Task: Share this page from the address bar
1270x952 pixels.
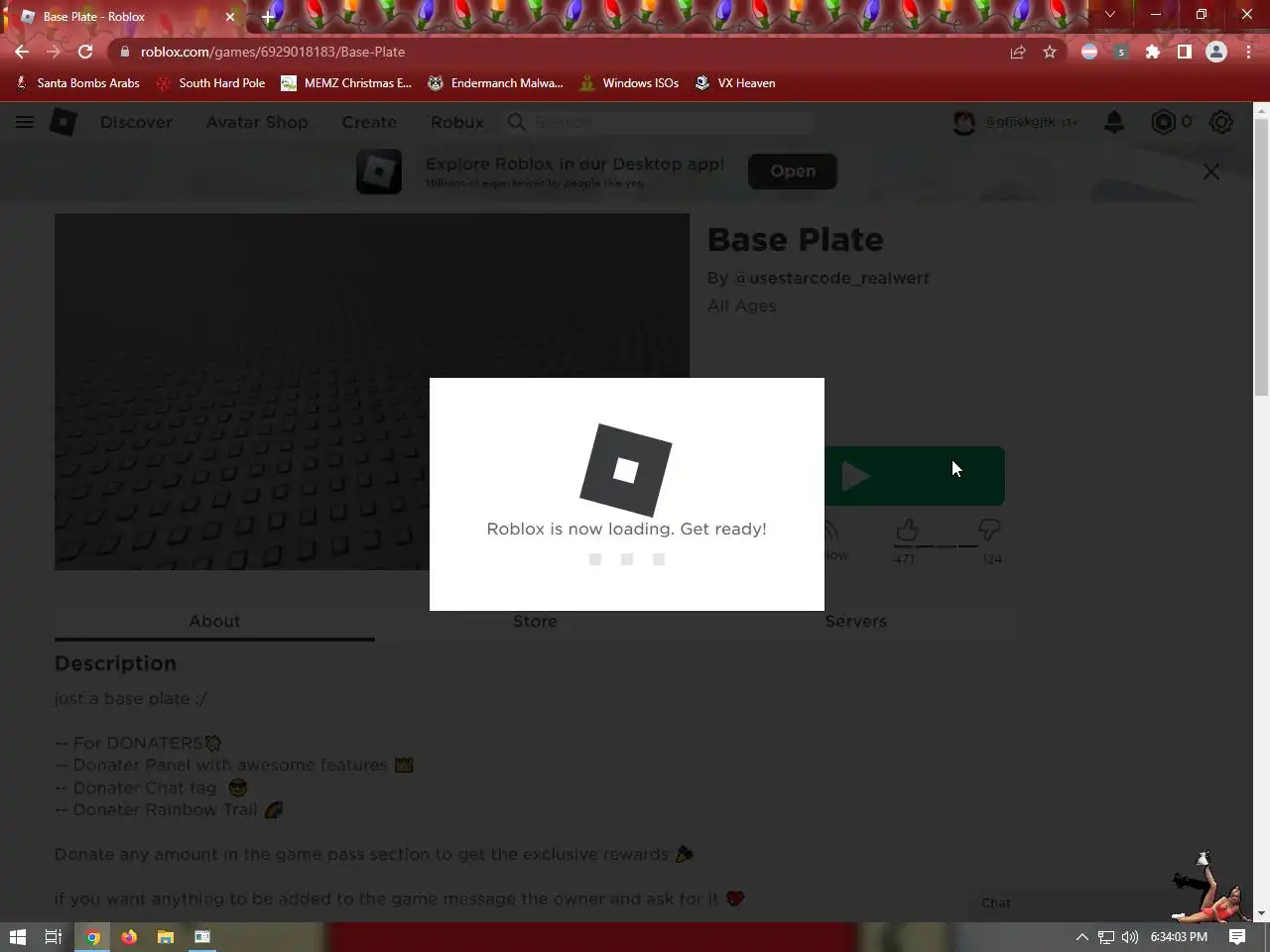Action: tap(1018, 52)
